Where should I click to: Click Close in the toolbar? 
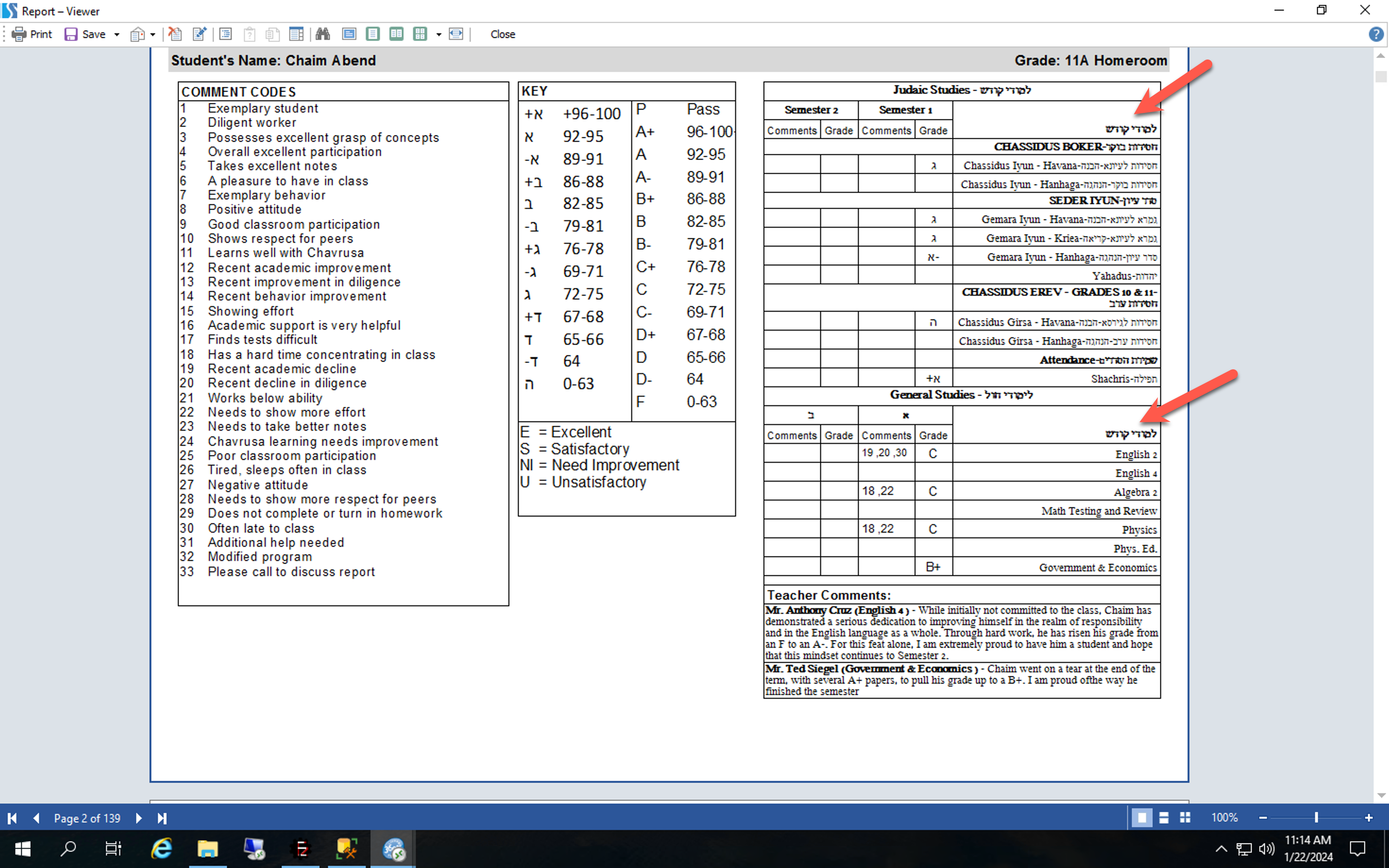click(x=502, y=34)
